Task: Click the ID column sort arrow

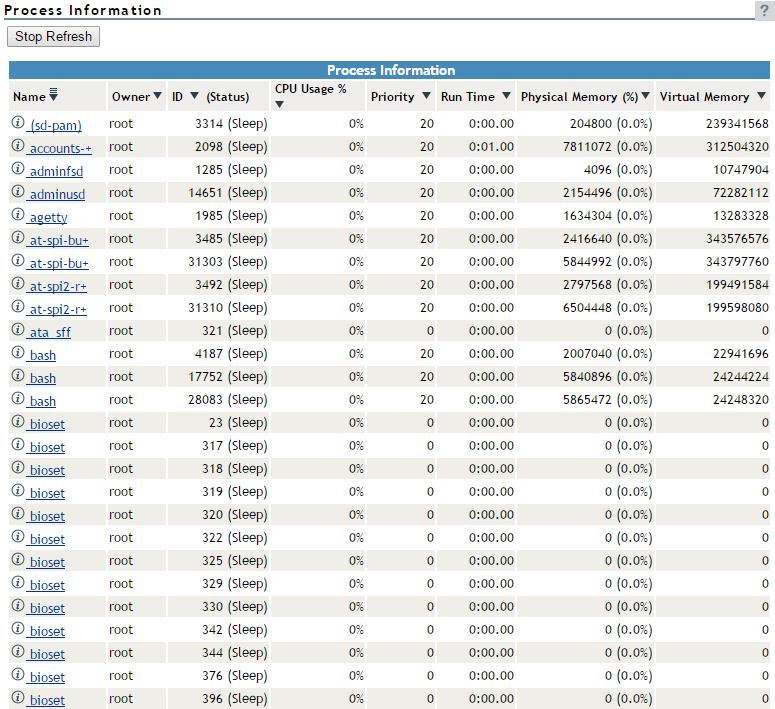Action: tap(194, 97)
